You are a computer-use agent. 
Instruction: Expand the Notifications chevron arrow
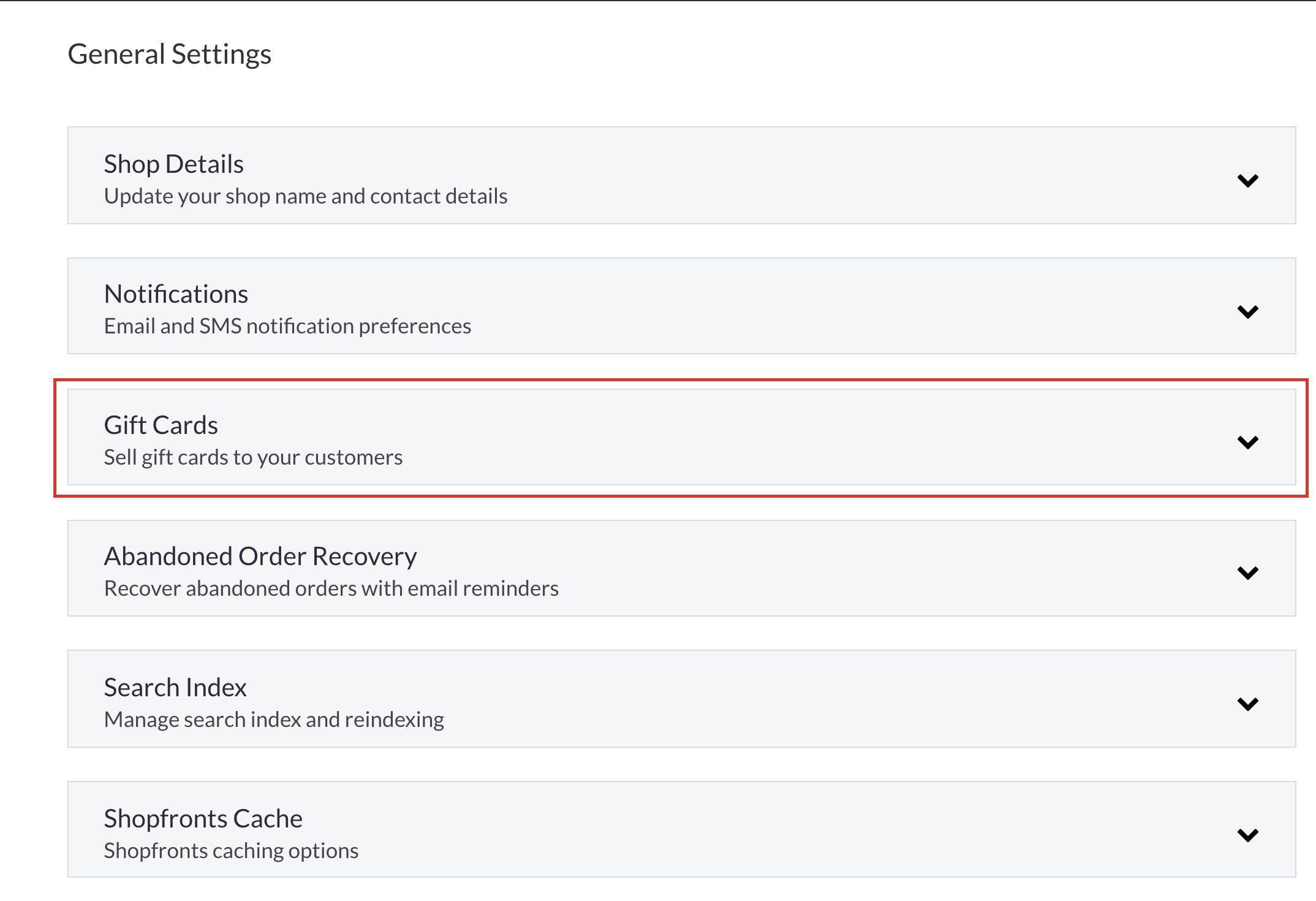click(1247, 311)
